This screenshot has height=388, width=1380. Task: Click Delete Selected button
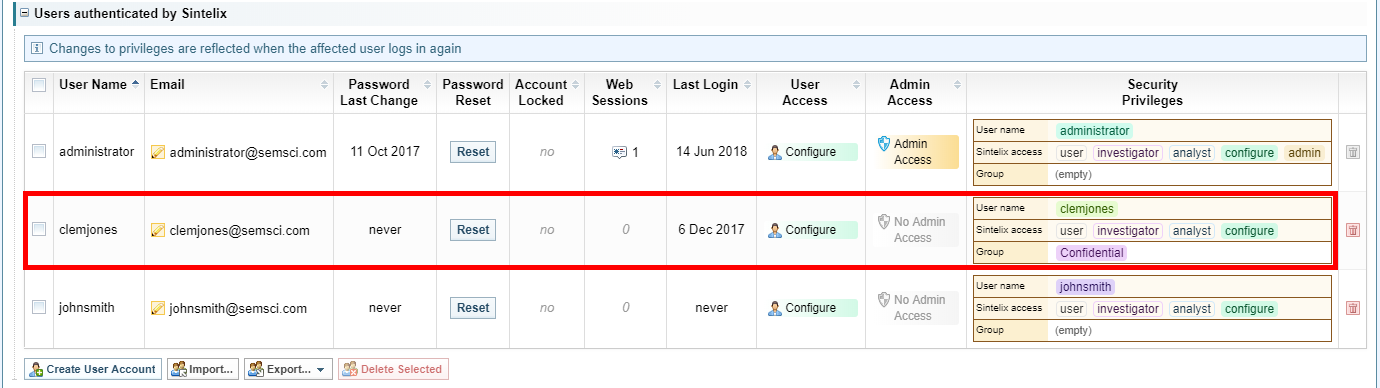point(393,369)
